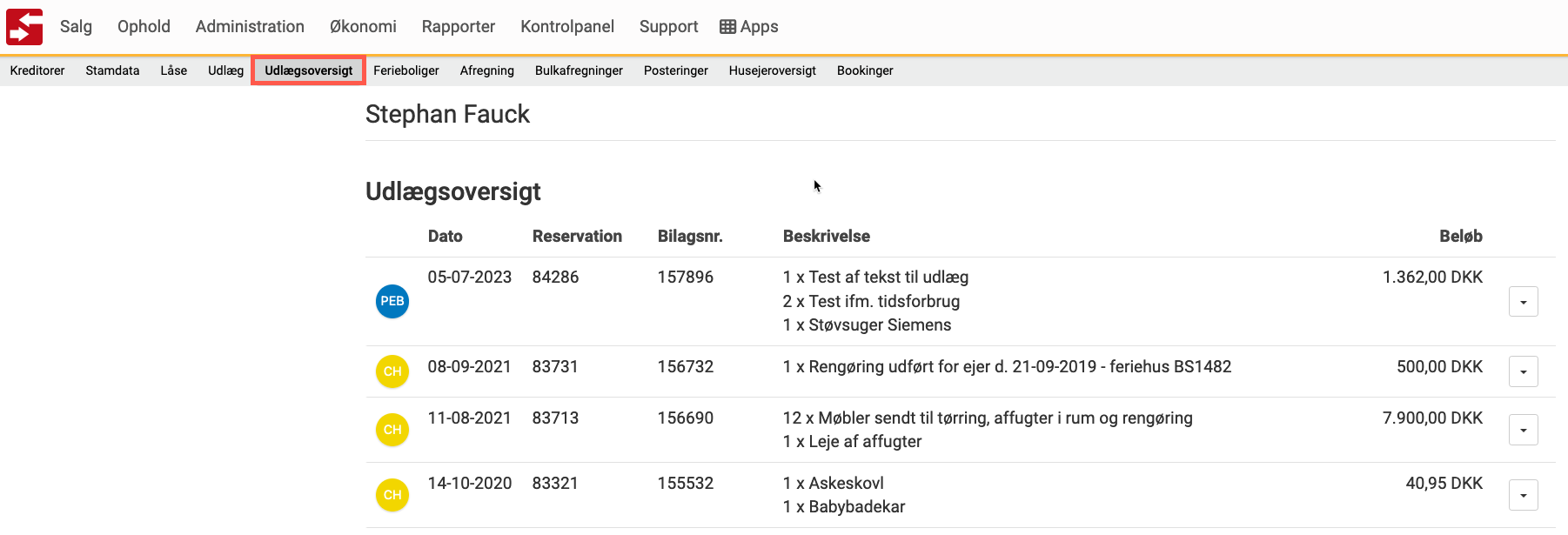Click the red arrow logo icon

coord(24,27)
